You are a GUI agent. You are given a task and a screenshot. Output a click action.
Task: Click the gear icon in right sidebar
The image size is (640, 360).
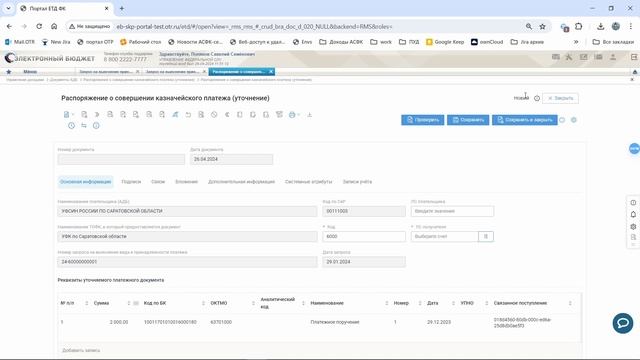(x=633, y=226)
